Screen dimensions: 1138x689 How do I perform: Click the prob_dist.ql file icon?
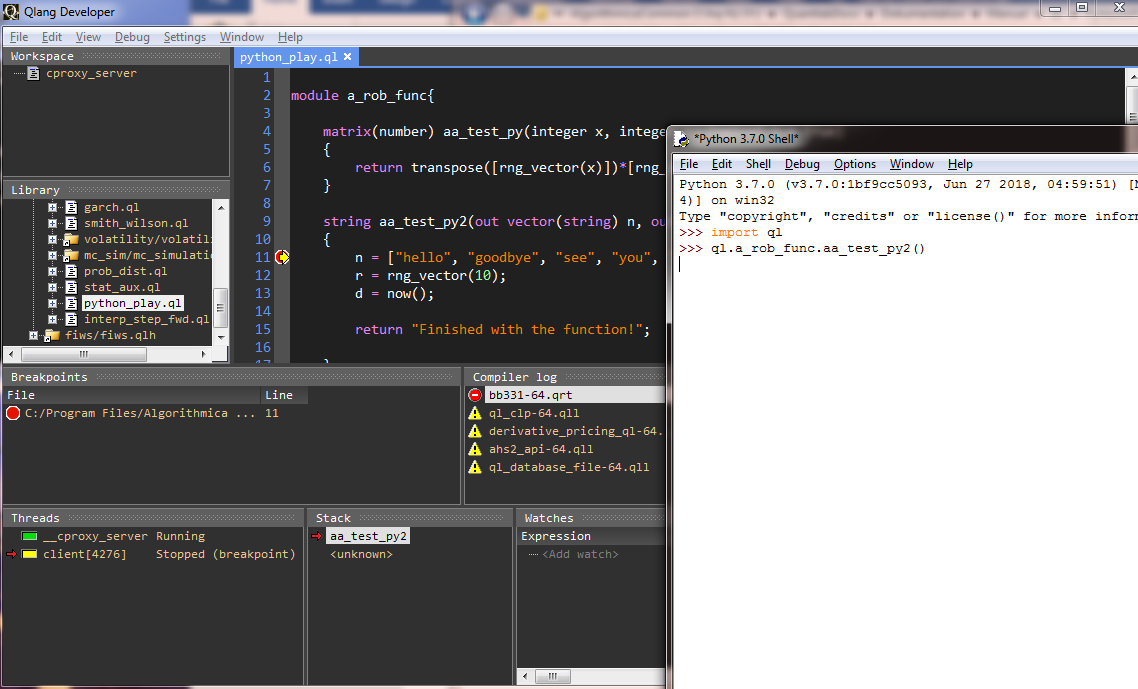tap(71, 272)
